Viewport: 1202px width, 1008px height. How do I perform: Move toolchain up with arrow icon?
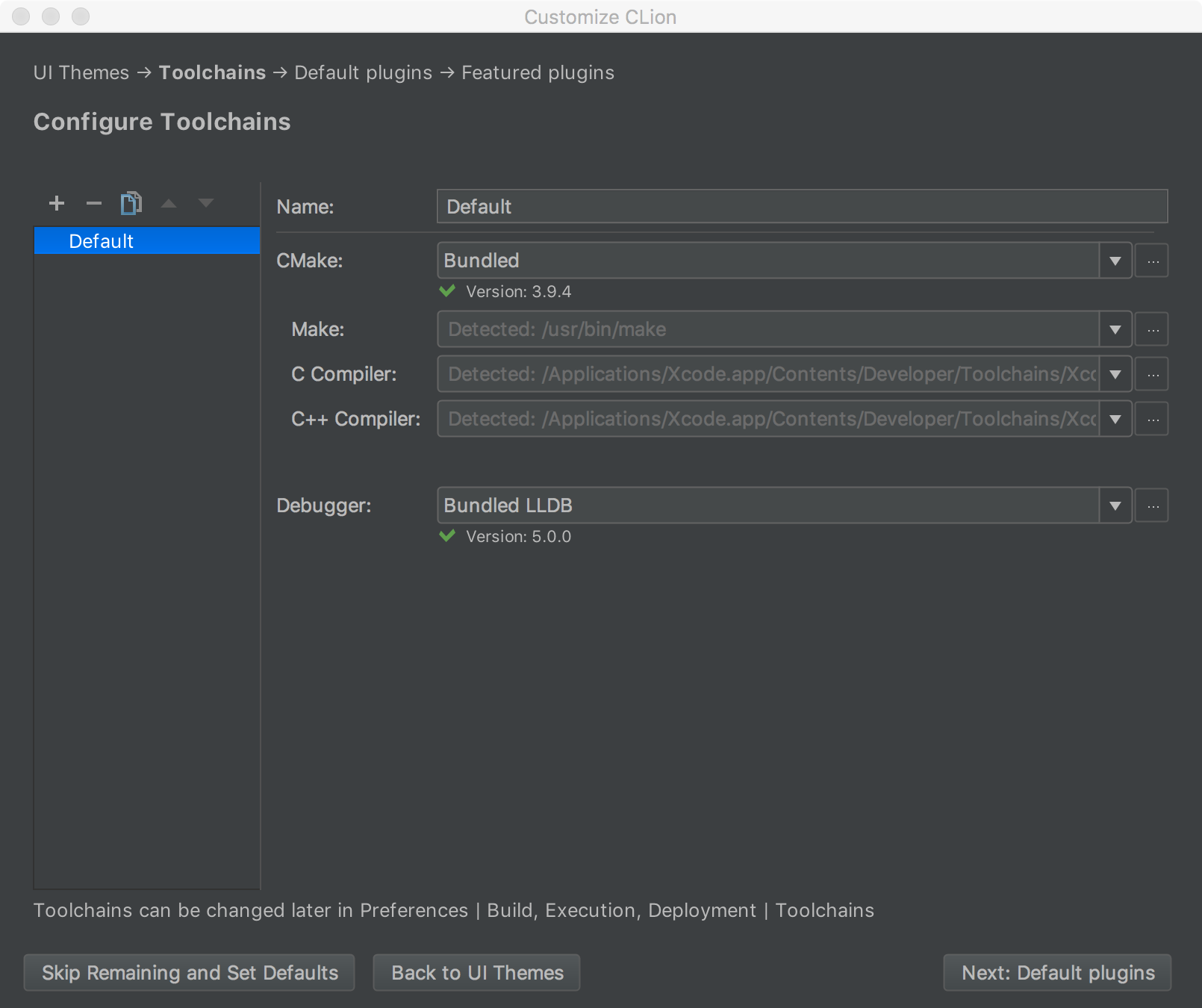(169, 203)
